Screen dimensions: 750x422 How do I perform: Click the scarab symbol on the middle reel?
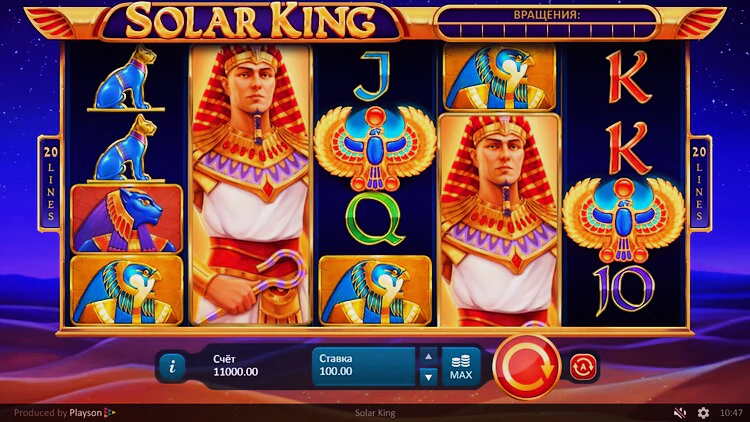(x=375, y=148)
